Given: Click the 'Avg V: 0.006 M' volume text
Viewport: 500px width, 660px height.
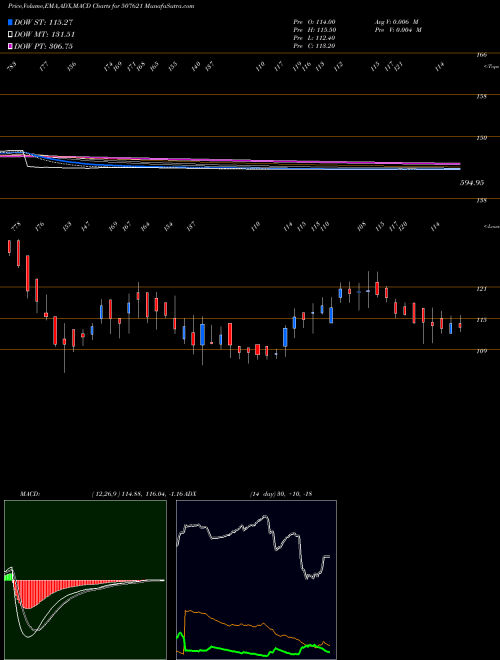Looking at the screenshot, I should point(396,22).
